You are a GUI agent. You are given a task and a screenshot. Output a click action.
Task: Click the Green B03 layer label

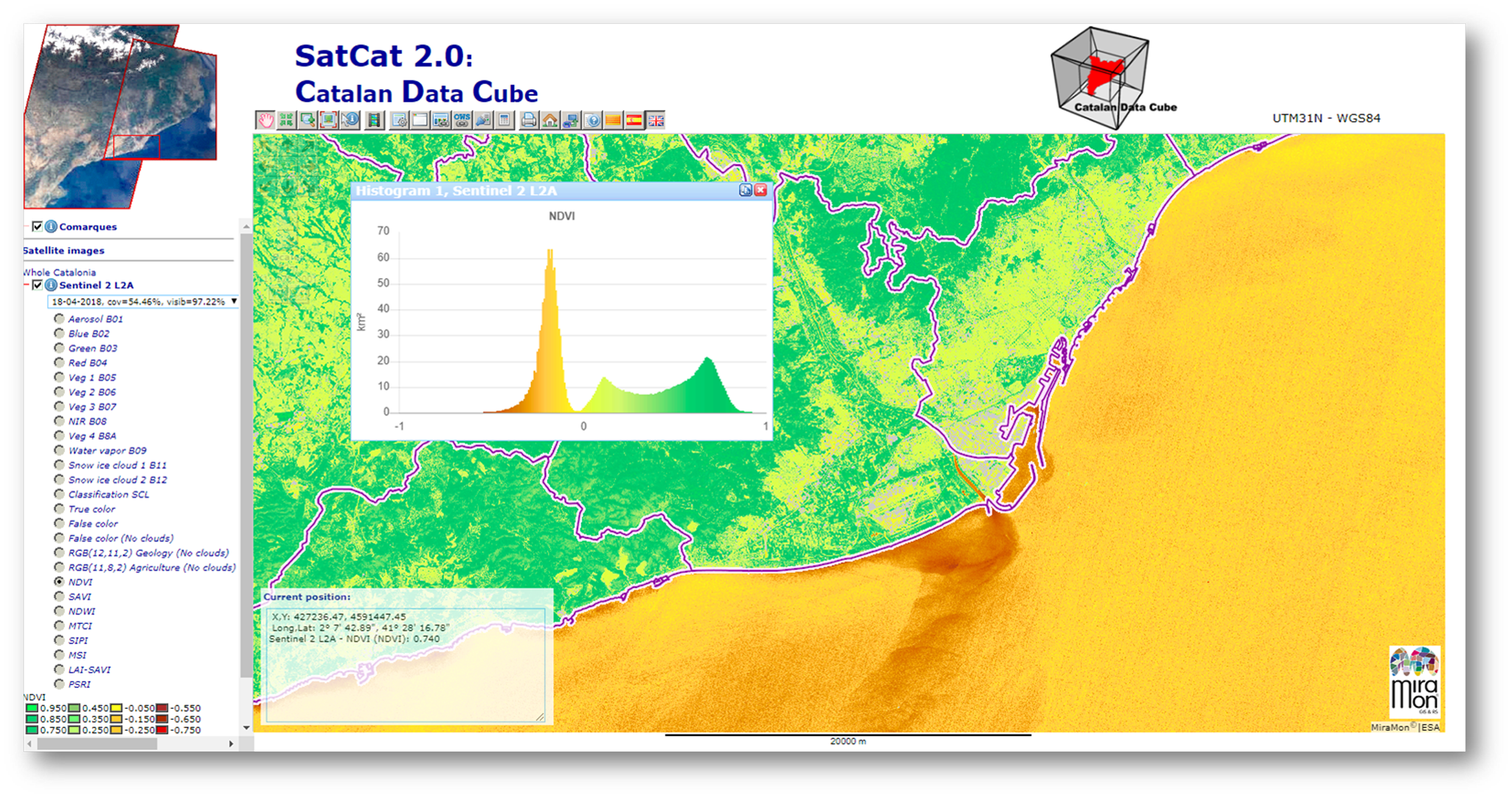(x=93, y=348)
